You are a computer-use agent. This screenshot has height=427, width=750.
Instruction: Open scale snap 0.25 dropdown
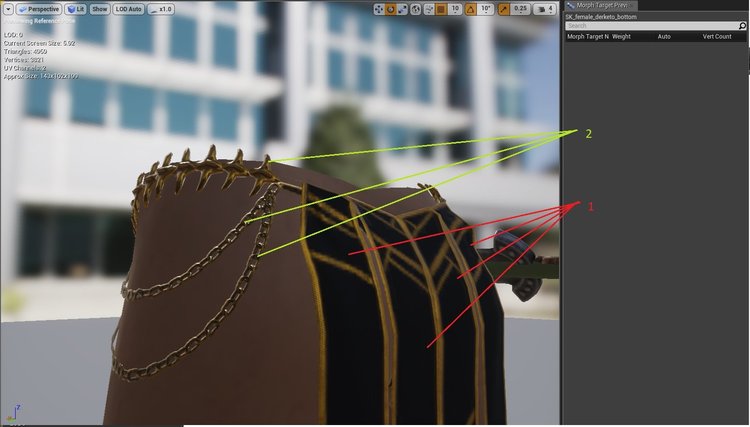[520, 9]
